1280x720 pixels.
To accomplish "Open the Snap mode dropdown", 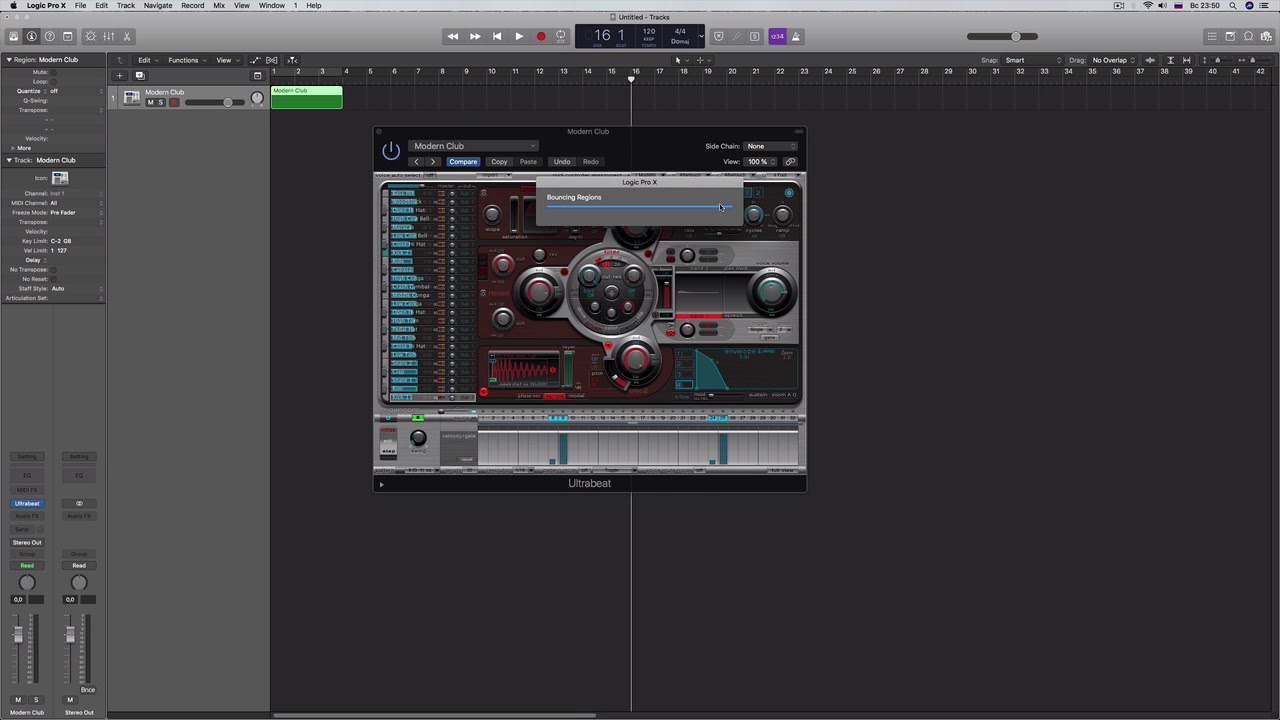I will pos(1030,60).
